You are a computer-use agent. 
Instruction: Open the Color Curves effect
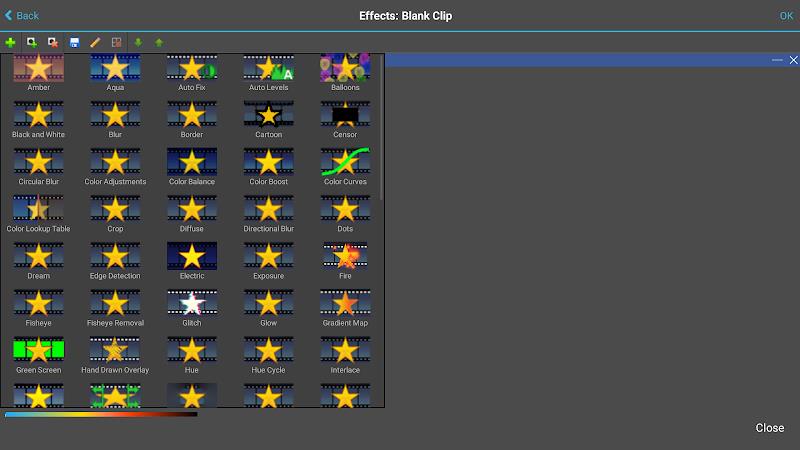pyautogui.click(x=345, y=167)
